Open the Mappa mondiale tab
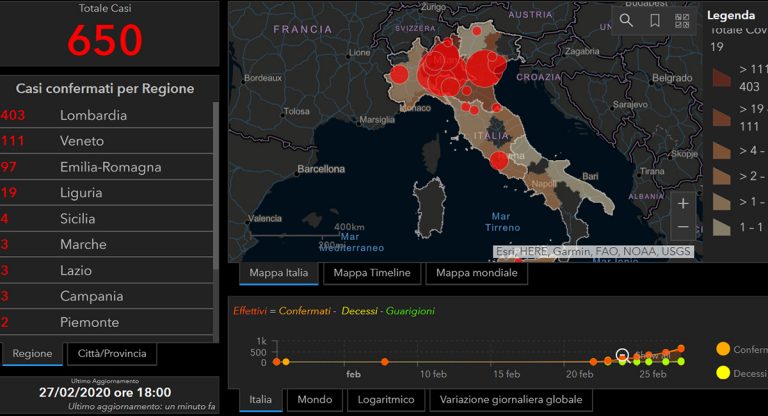The height and width of the screenshot is (416, 768). pos(477,273)
